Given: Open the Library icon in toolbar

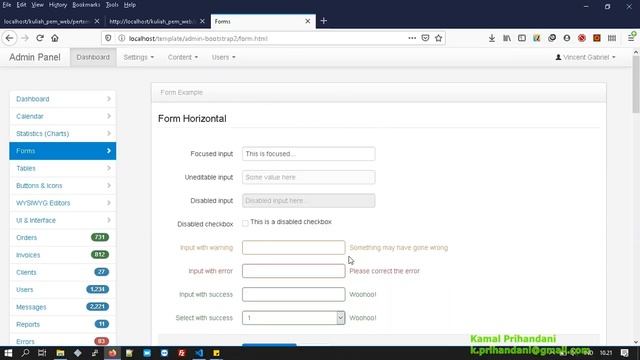Looking at the screenshot, I should (x=507, y=38).
